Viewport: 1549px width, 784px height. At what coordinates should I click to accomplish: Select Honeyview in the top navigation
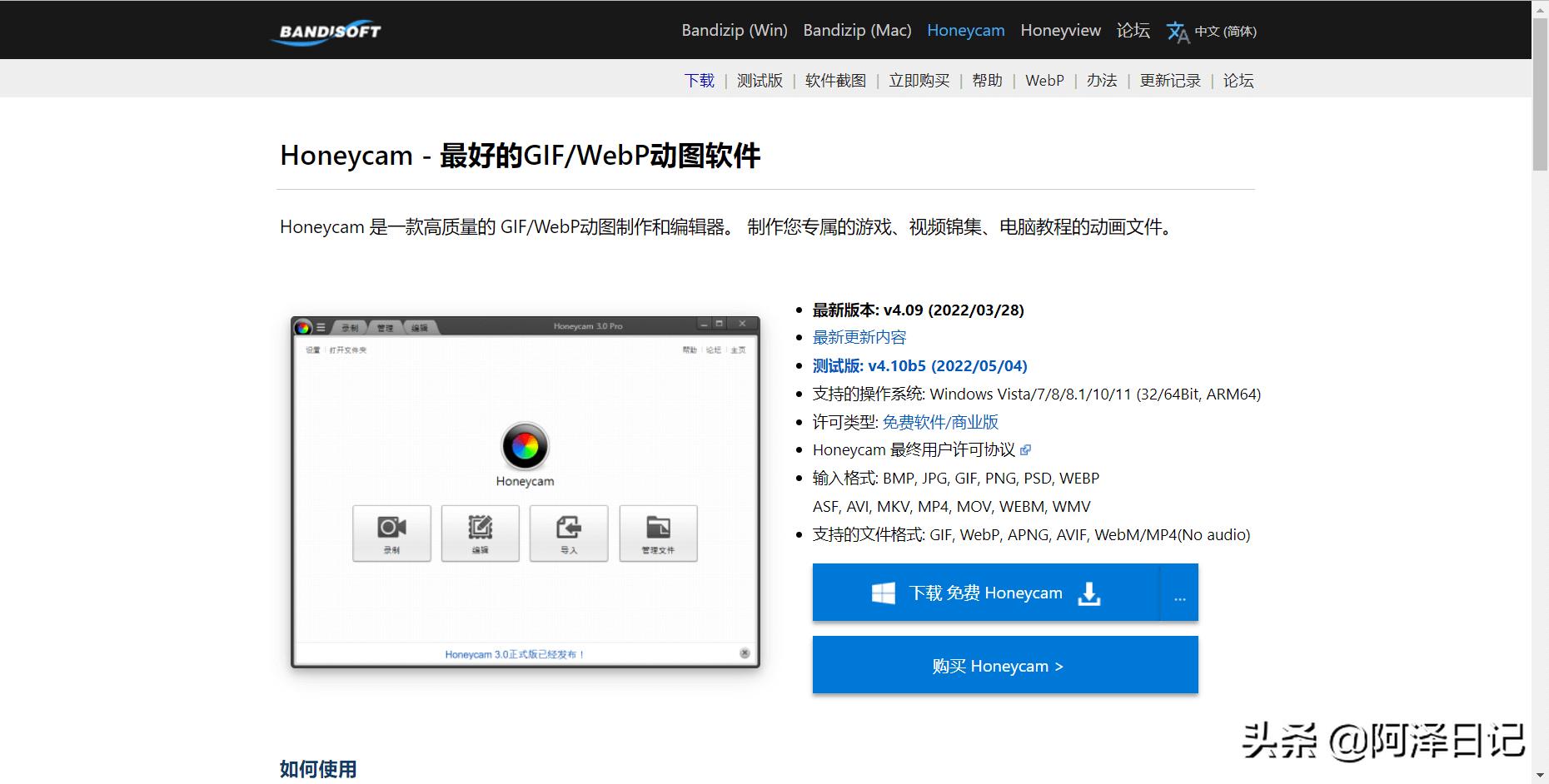[1060, 30]
